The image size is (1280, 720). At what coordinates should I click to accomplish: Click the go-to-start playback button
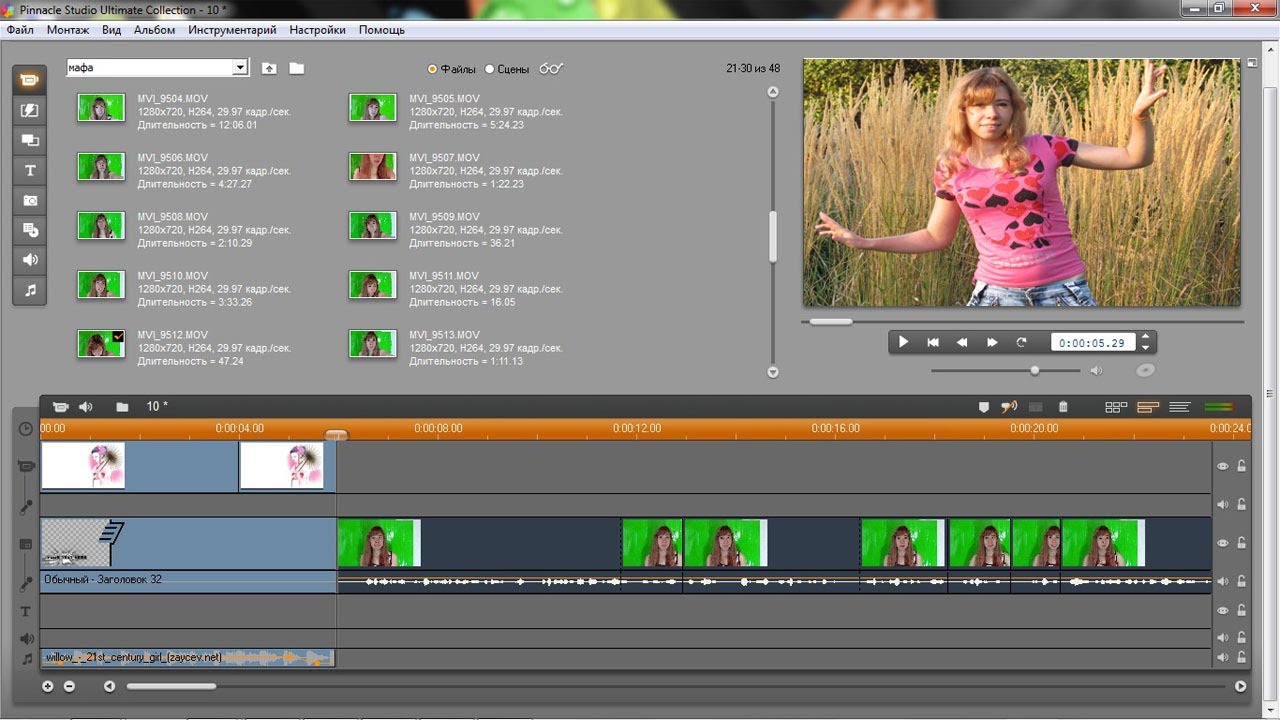933,342
